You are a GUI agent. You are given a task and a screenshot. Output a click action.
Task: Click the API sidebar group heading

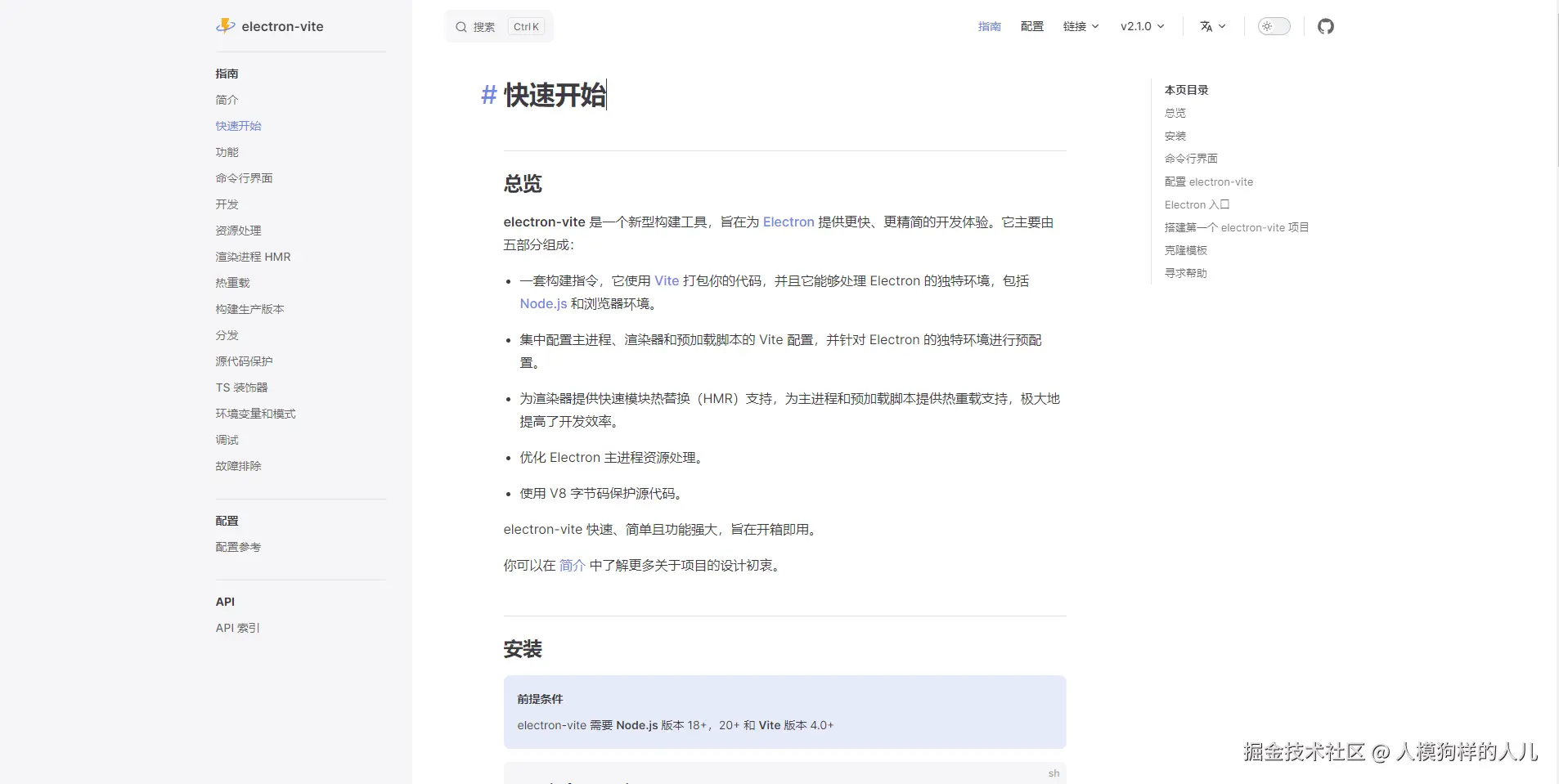pyautogui.click(x=225, y=602)
